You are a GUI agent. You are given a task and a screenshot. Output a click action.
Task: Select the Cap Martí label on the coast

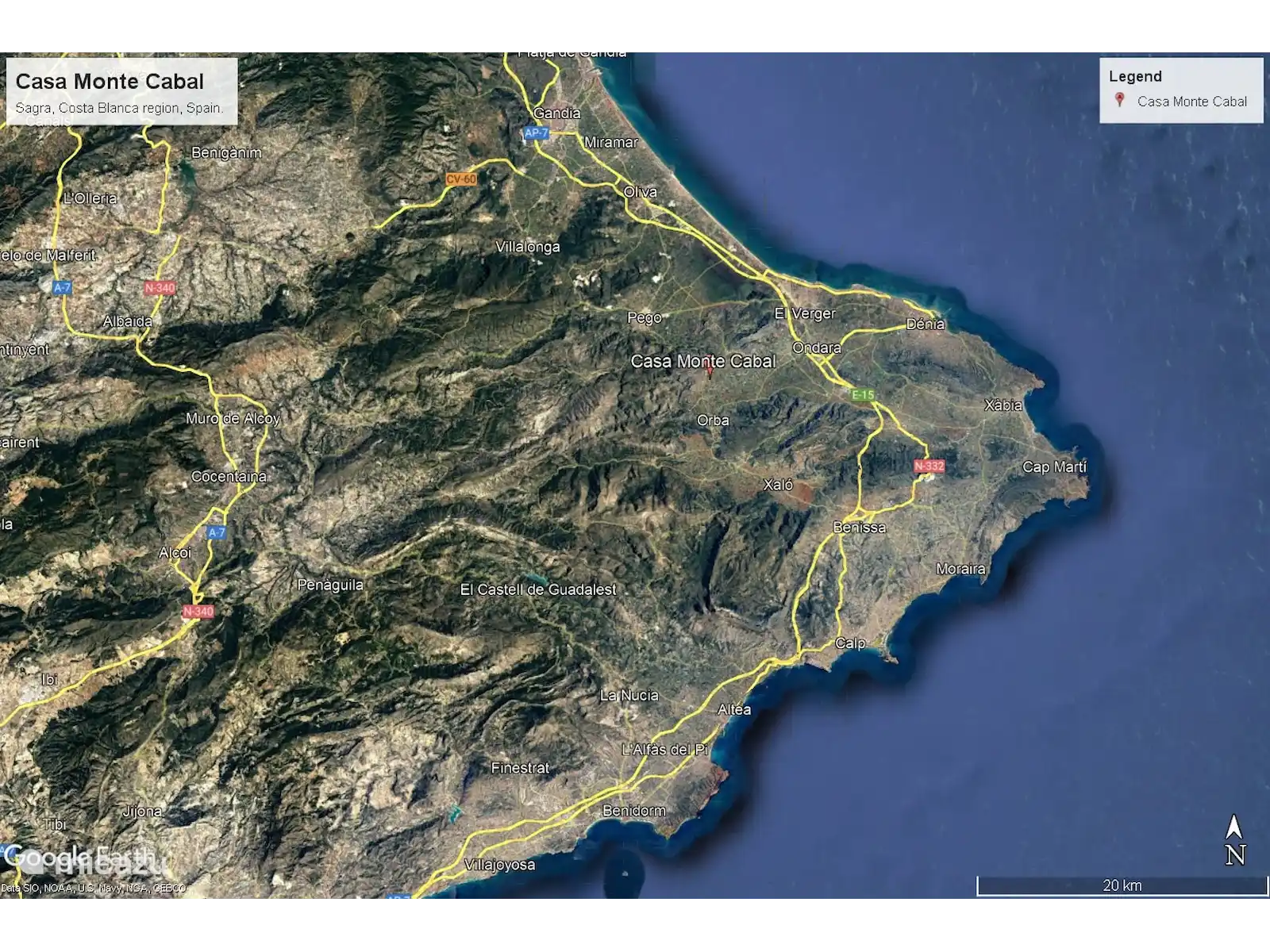pyautogui.click(x=1054, y=467)
